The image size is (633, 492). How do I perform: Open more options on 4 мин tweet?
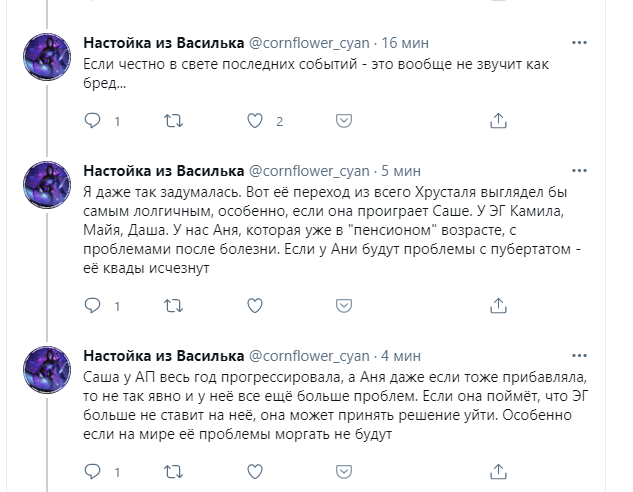pos(578,354)
